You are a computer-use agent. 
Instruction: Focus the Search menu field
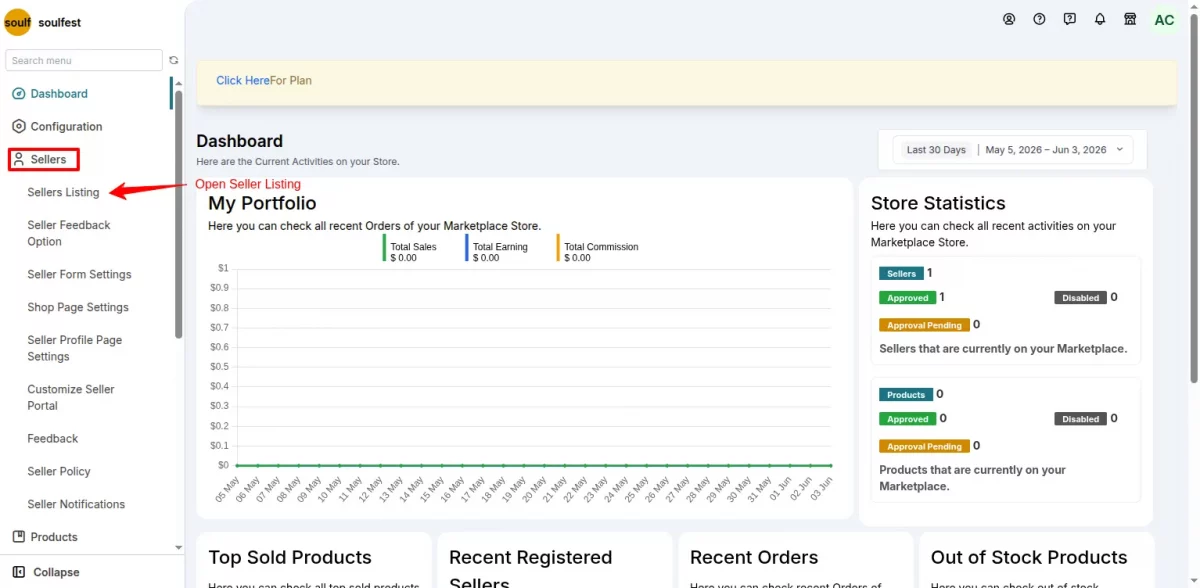pyautogui.click(x=84, y=60)
